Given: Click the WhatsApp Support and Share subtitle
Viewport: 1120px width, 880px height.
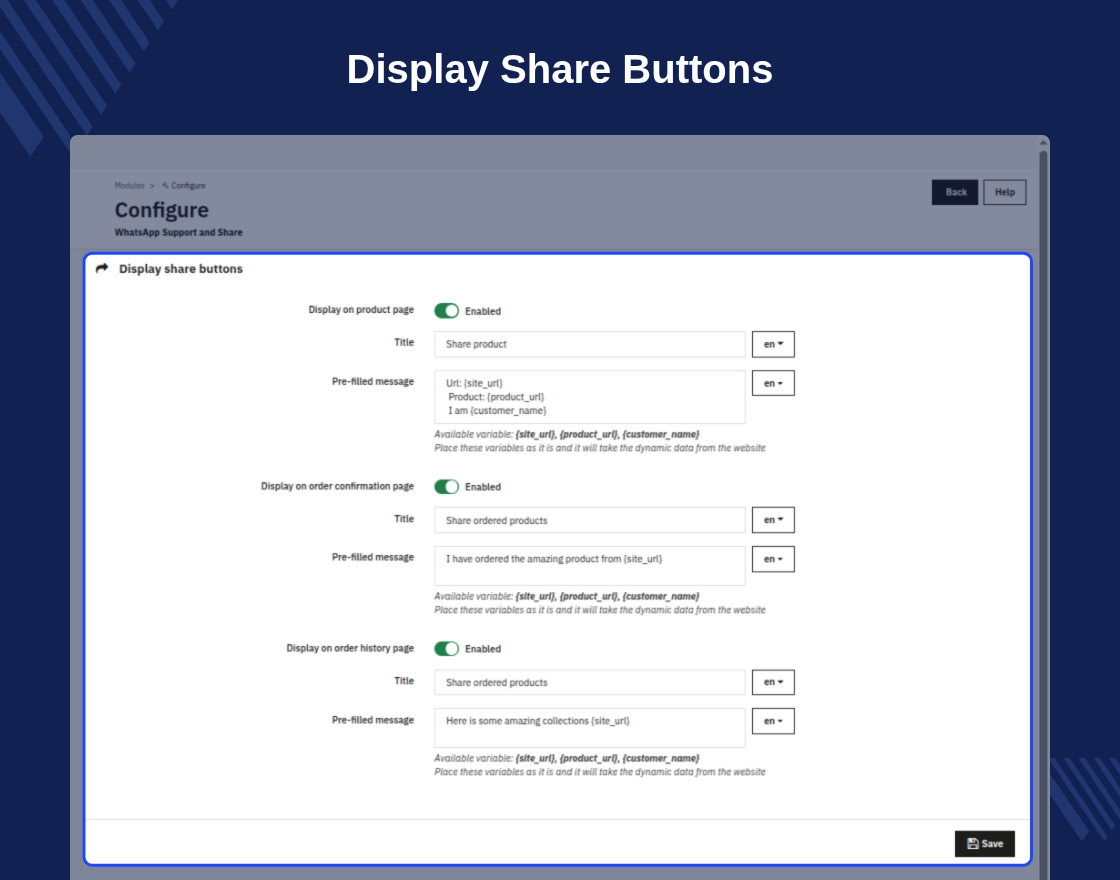Looking at the screenshot, I should (x=179, y=232).
